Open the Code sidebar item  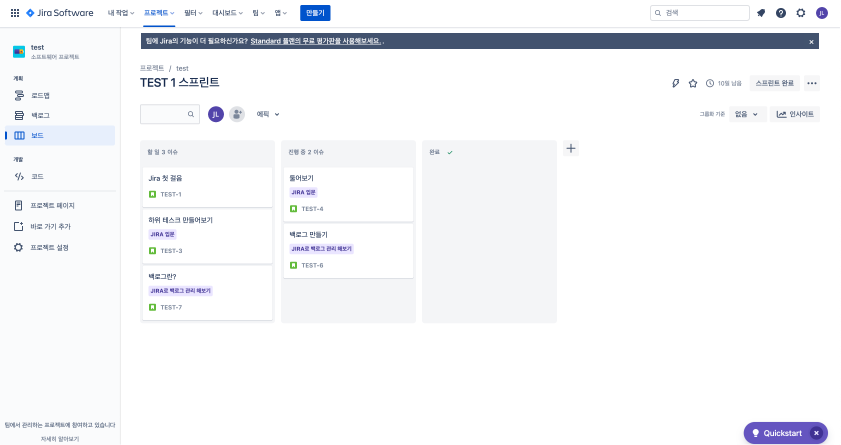(60, 176)
